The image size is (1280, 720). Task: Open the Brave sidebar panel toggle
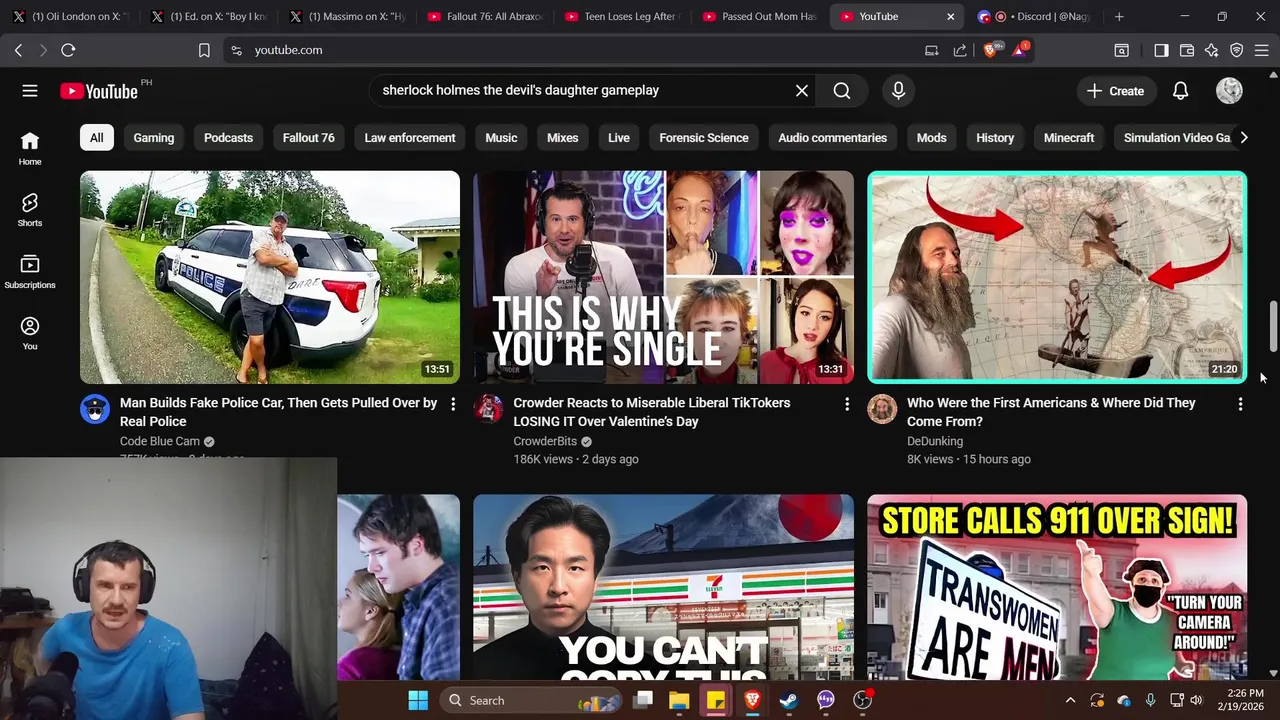[1161, 50]
